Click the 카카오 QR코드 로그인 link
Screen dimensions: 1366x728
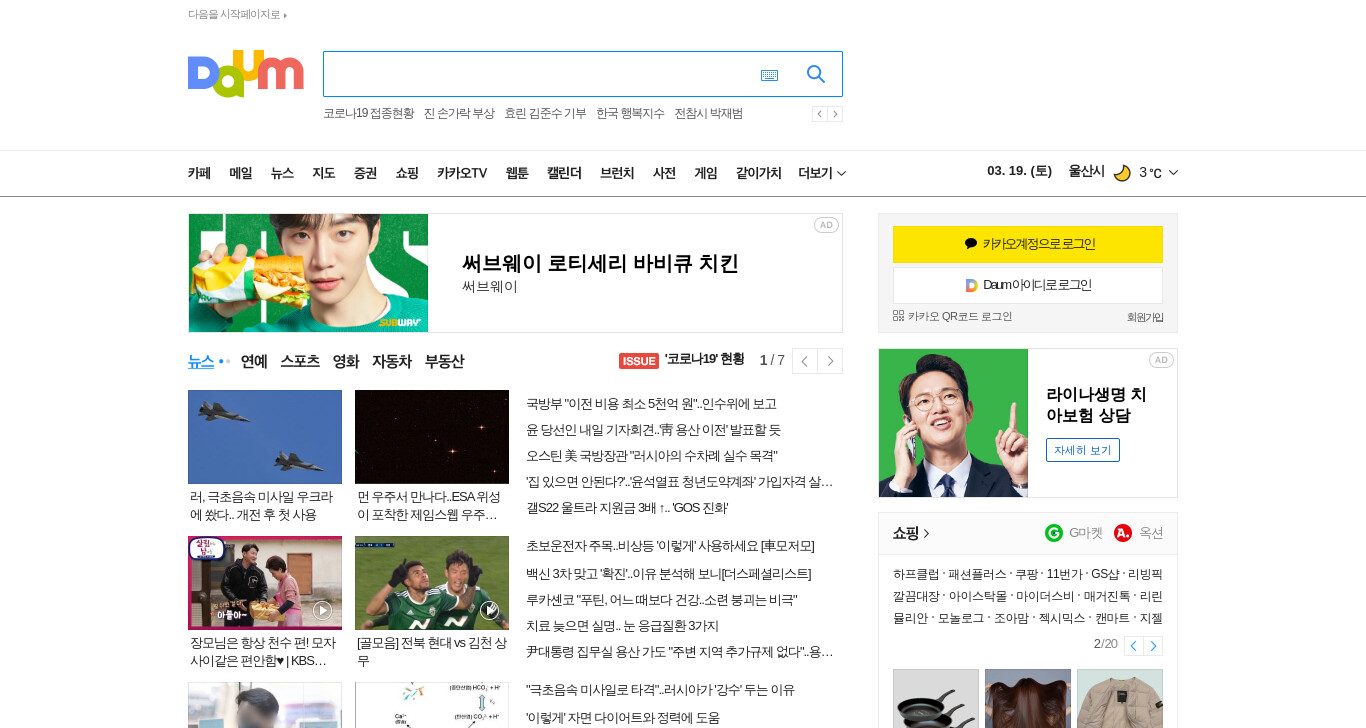click(952, 316)
